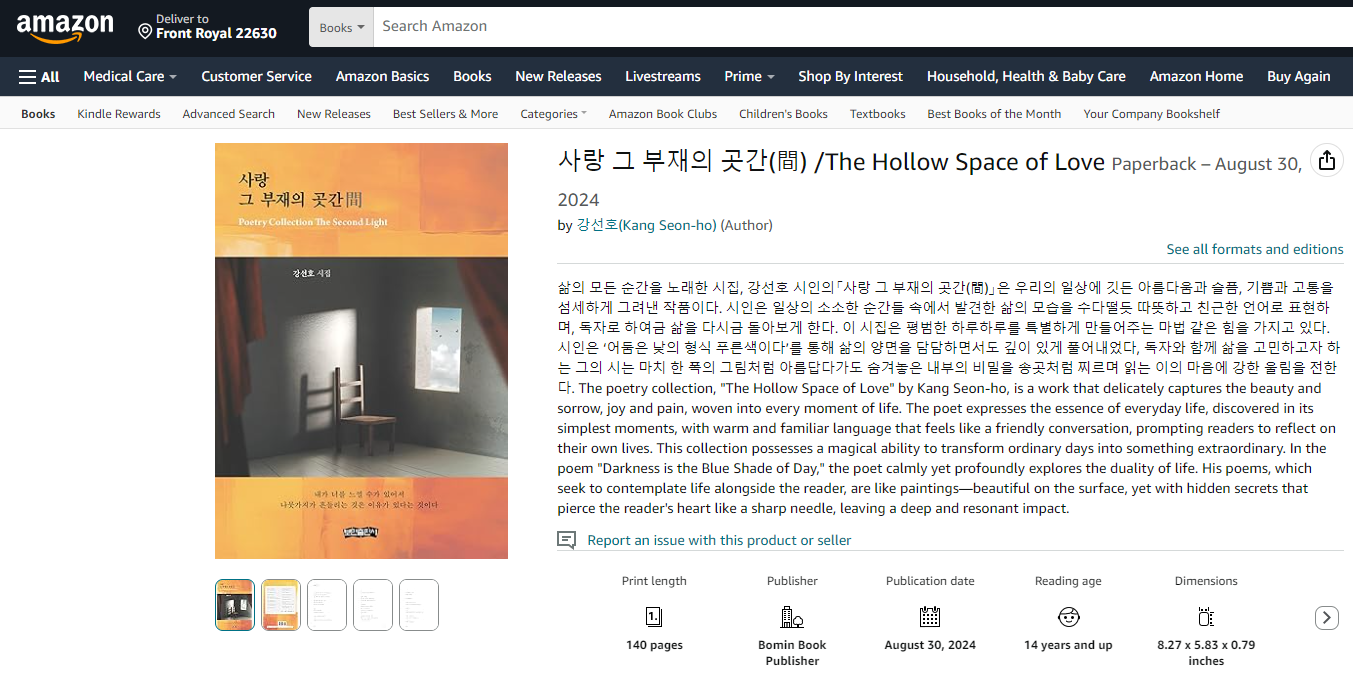Expand the Categories dropdown in Books bar
Viewport: 1353px width, 679px height.
coord(553,114)
